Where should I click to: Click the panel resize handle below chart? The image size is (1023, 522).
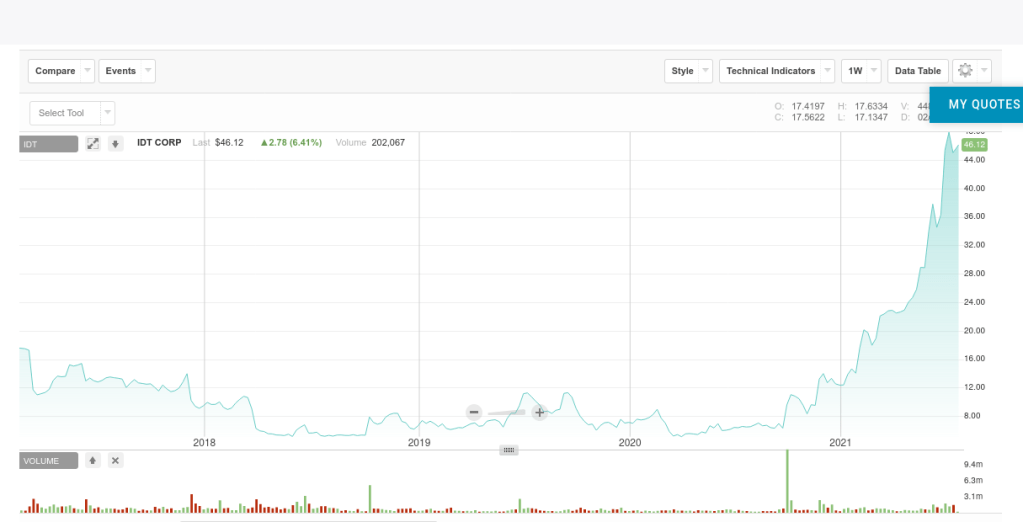coord(509,450)
